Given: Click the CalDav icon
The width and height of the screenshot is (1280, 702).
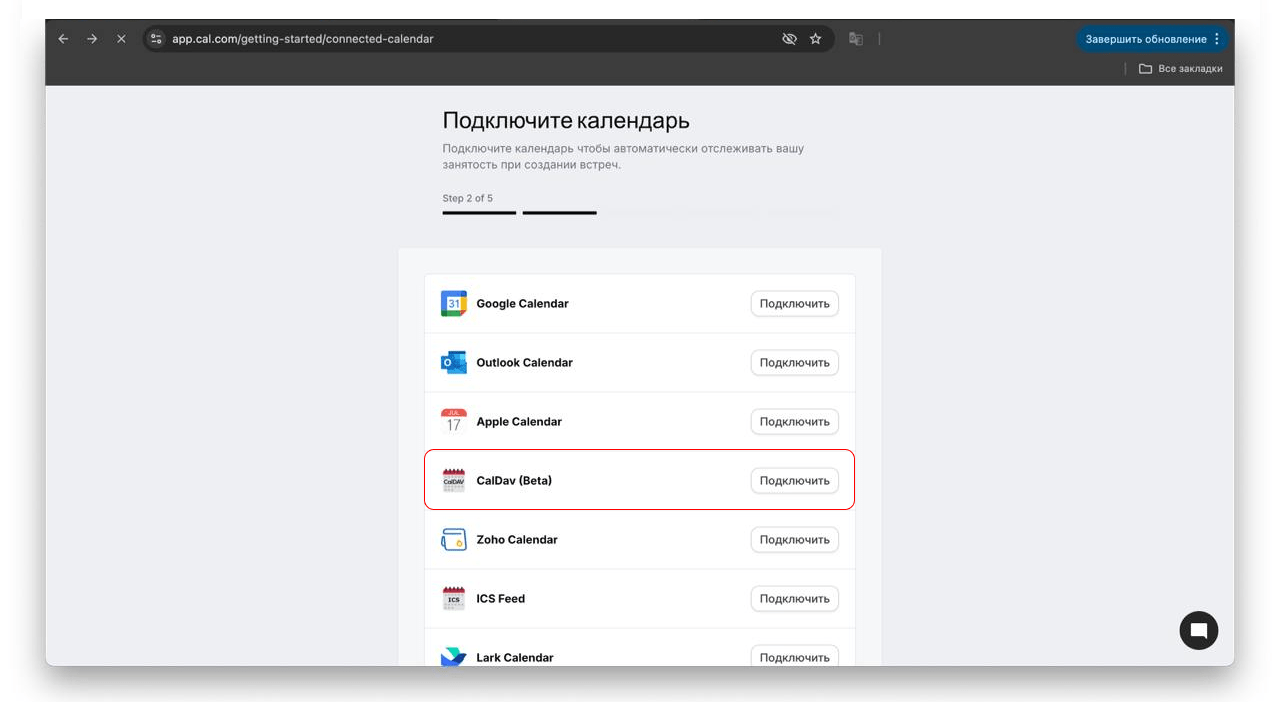Looking at the screenshot, I should coord(454,481).
